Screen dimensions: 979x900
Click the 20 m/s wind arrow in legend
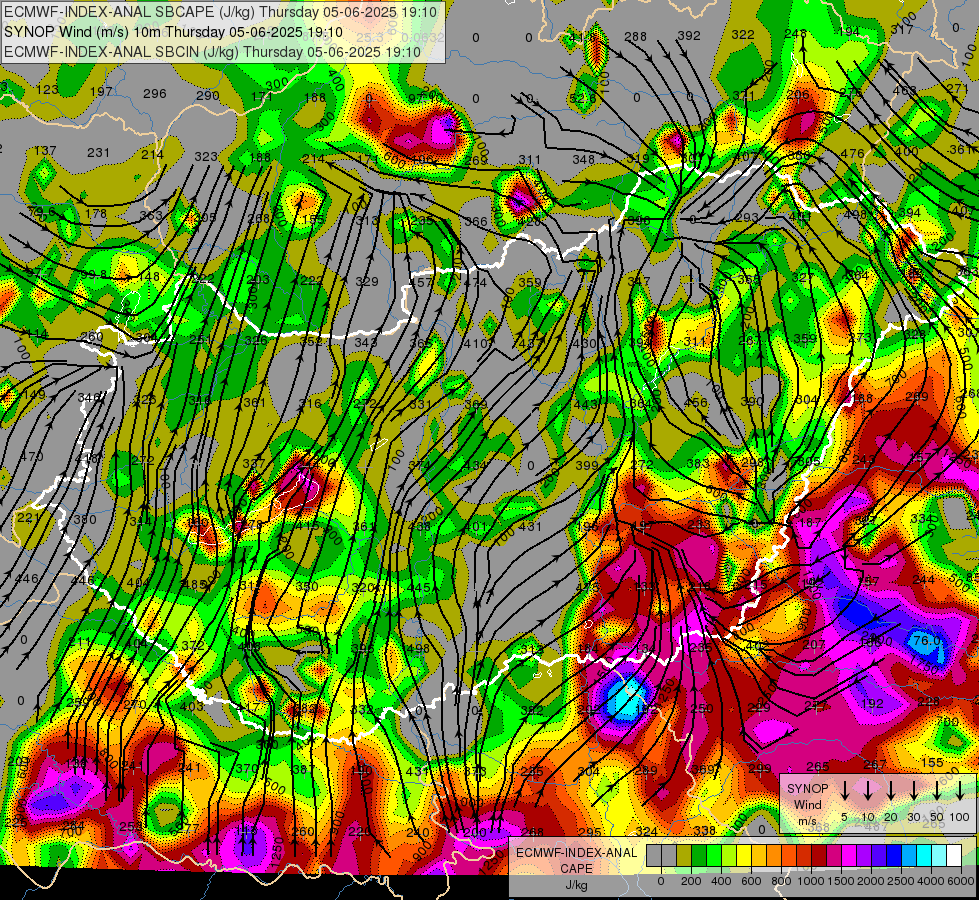[x=891, y=791]
